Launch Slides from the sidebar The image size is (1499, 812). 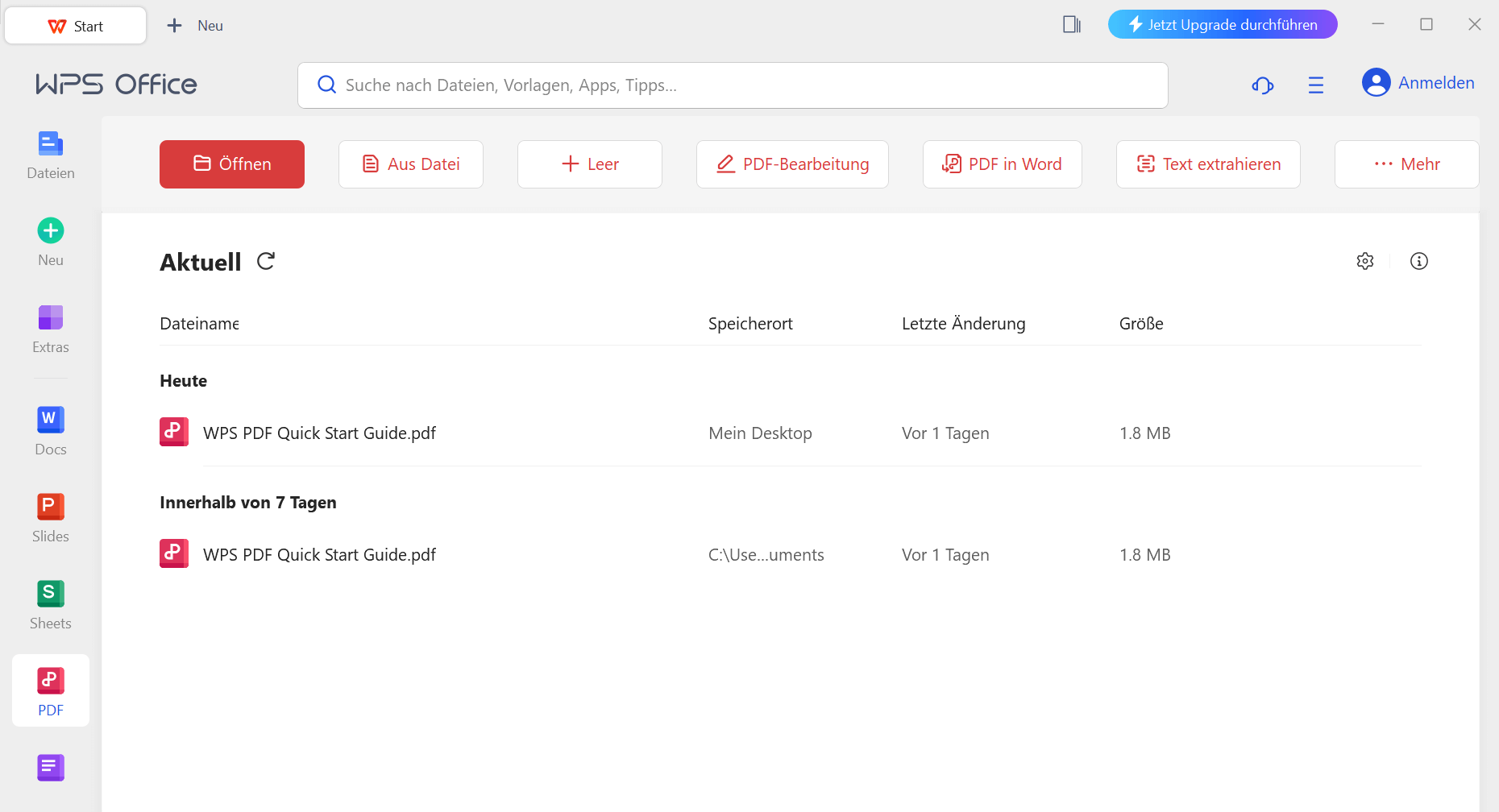click(51, 519)
